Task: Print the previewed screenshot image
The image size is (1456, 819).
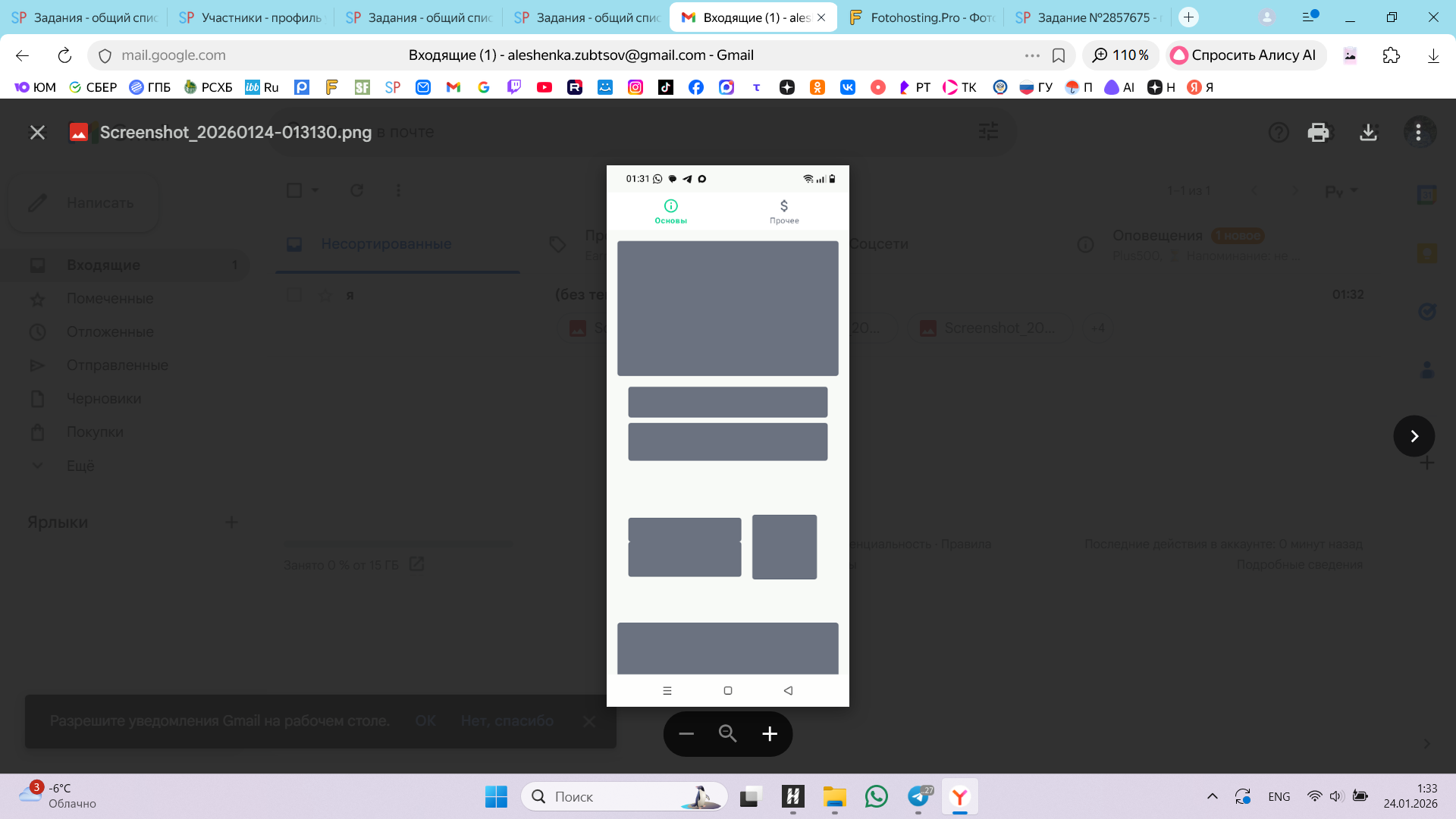Action: point(1318,133)
